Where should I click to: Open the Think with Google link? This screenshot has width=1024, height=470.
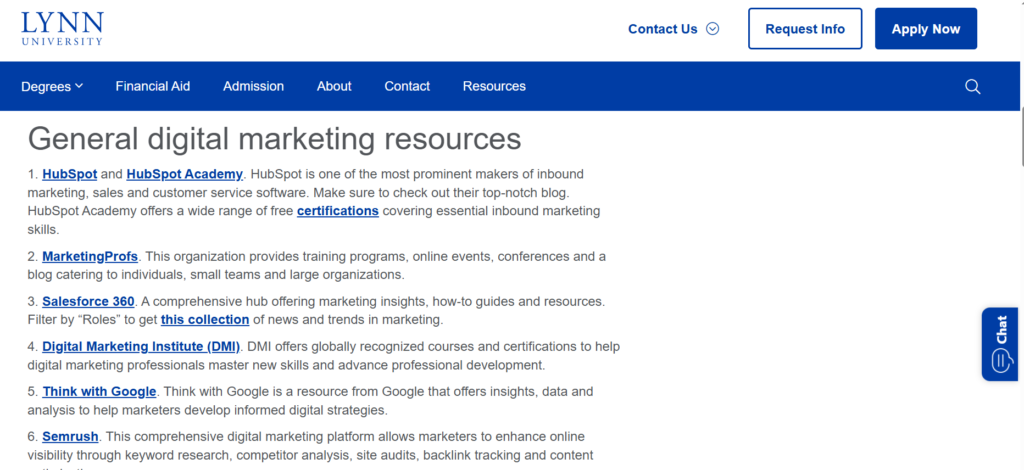99,392
